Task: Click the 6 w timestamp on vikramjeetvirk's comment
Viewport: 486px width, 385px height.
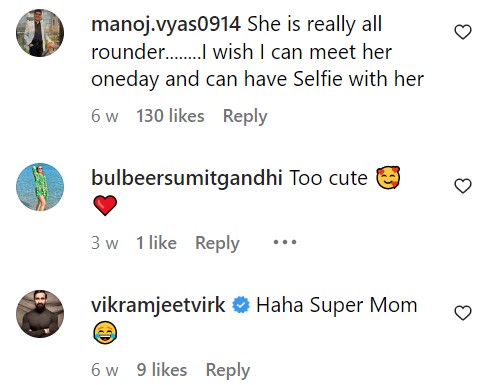Action: click(105, 370)
